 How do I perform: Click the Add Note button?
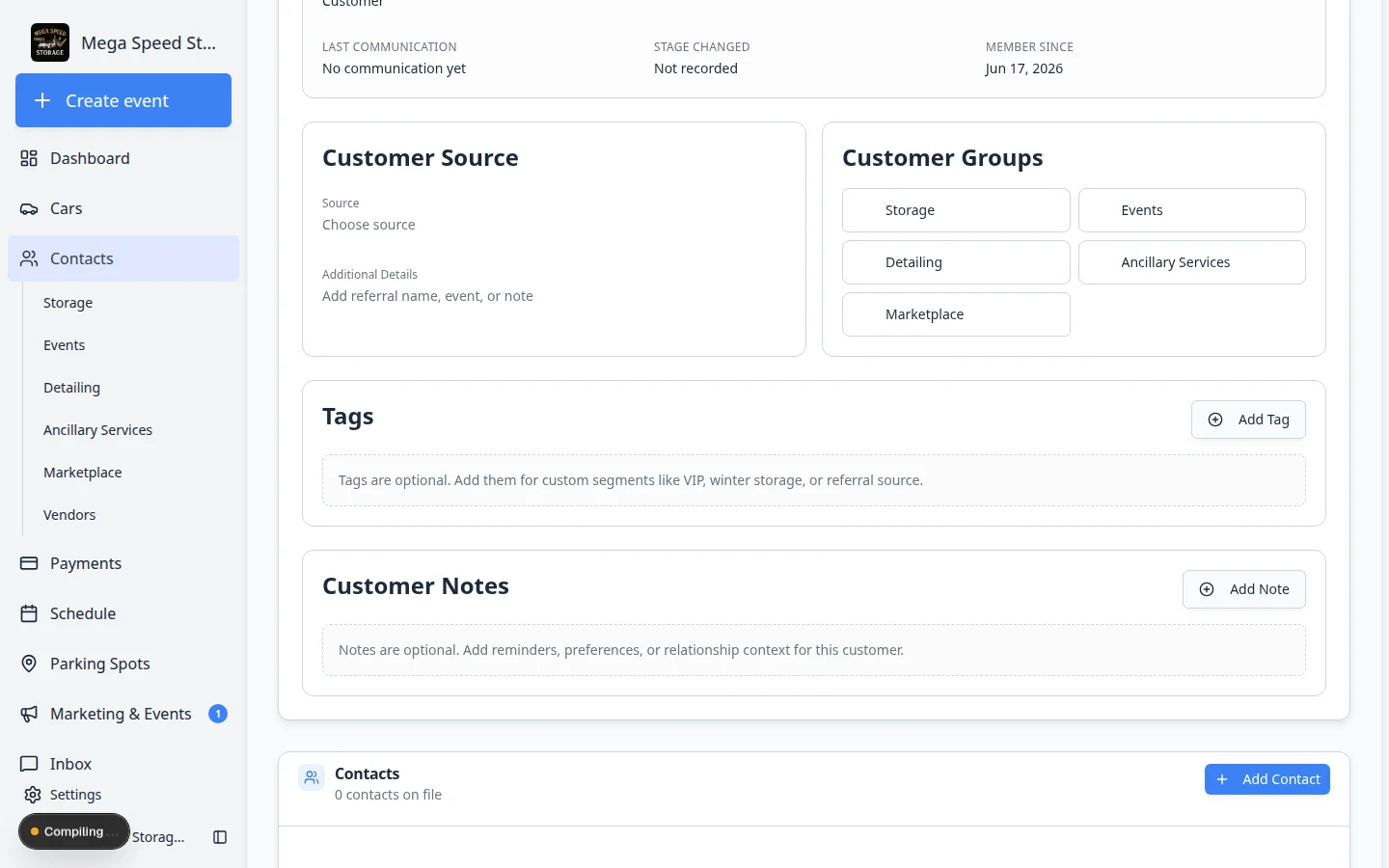[x=1244, y=589]
